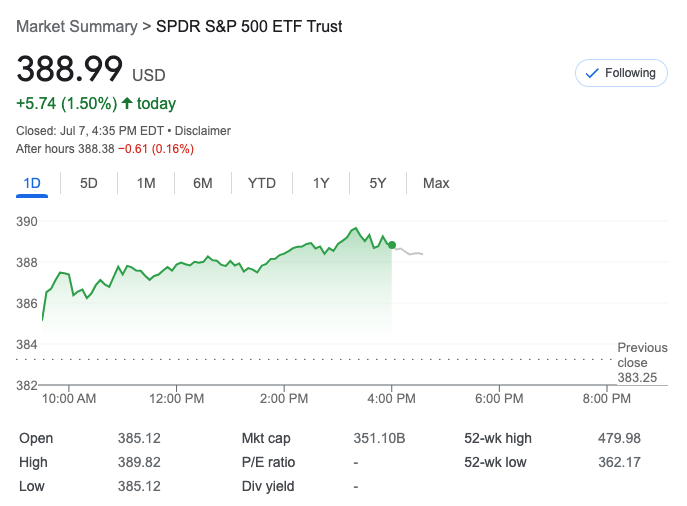Screen dimensions: 687x506
Task: Select the 1Y chart range
Action: tap(321, 183)
